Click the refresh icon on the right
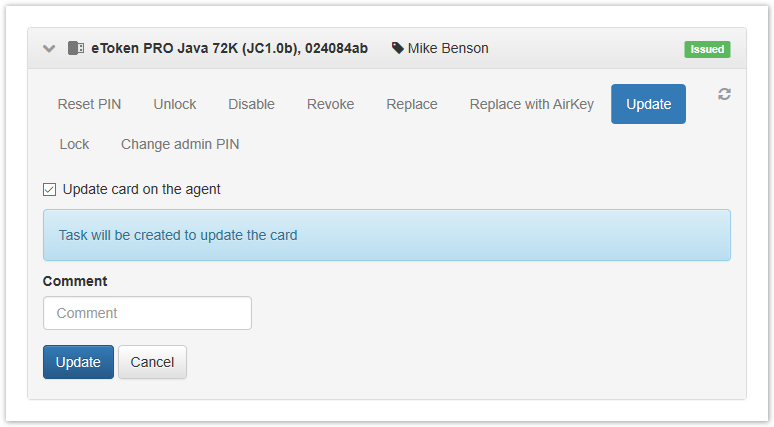 [x=725, y=94]
